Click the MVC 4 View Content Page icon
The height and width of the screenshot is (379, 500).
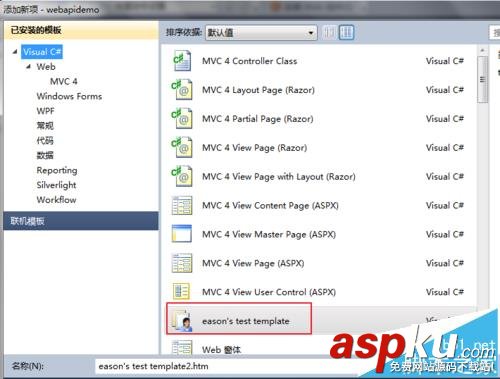click(182, 205)
